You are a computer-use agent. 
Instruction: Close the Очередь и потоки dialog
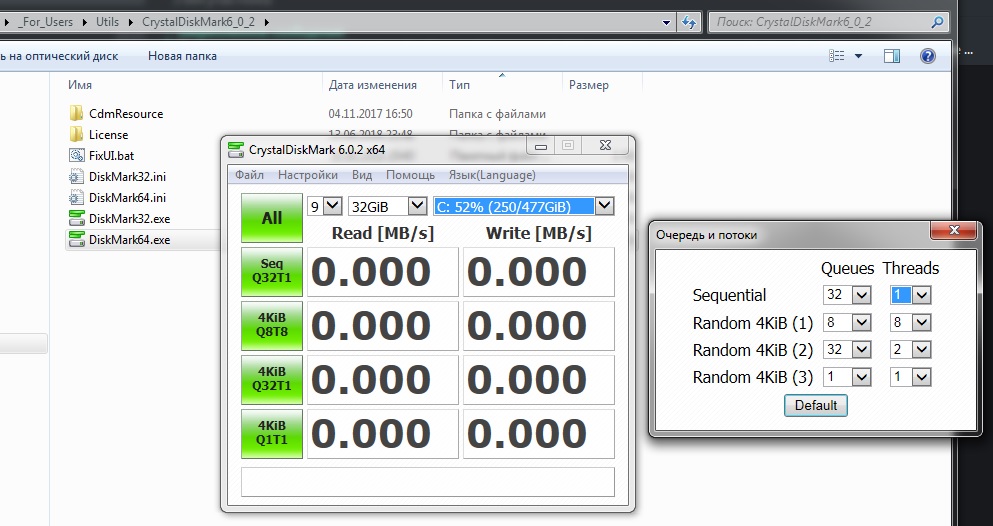coord(954,230)
